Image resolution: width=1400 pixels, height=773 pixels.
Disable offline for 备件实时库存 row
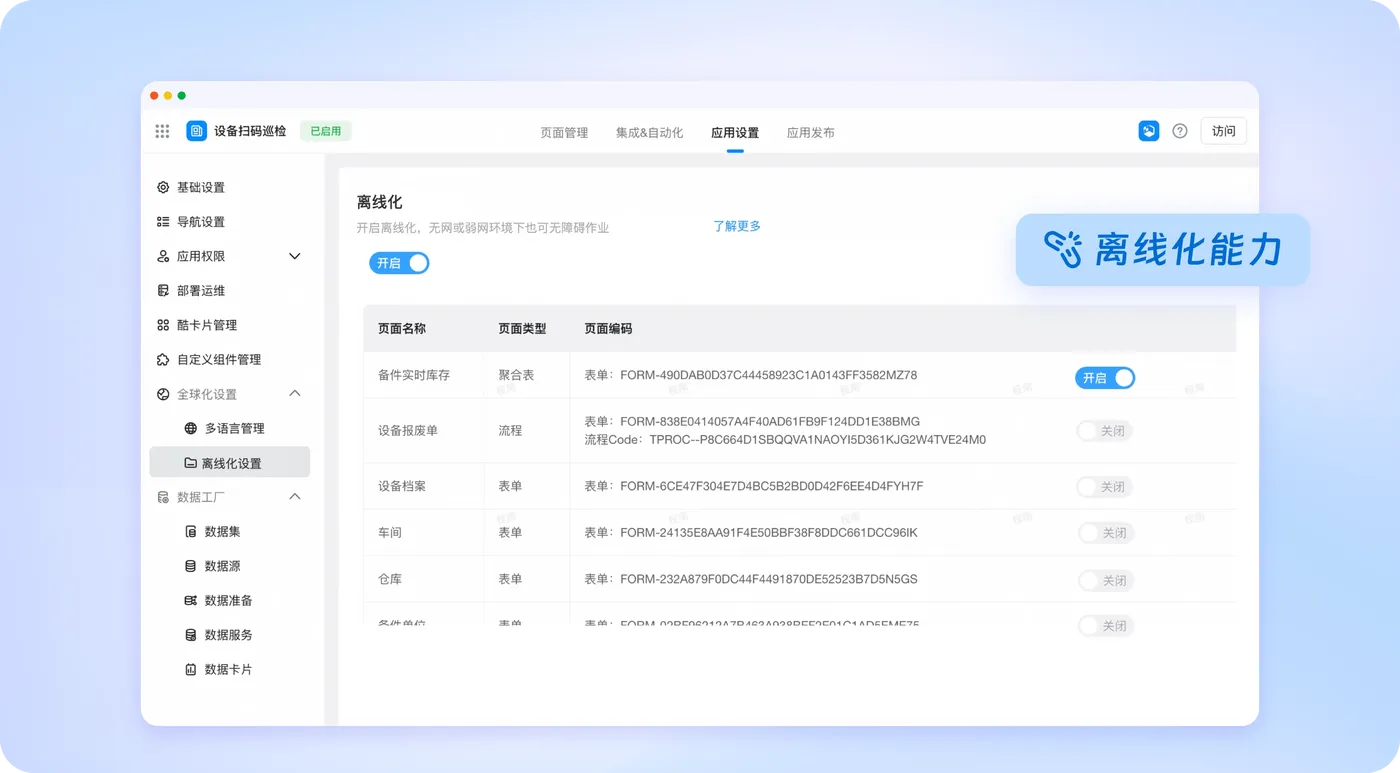(x=1105, y=378)
